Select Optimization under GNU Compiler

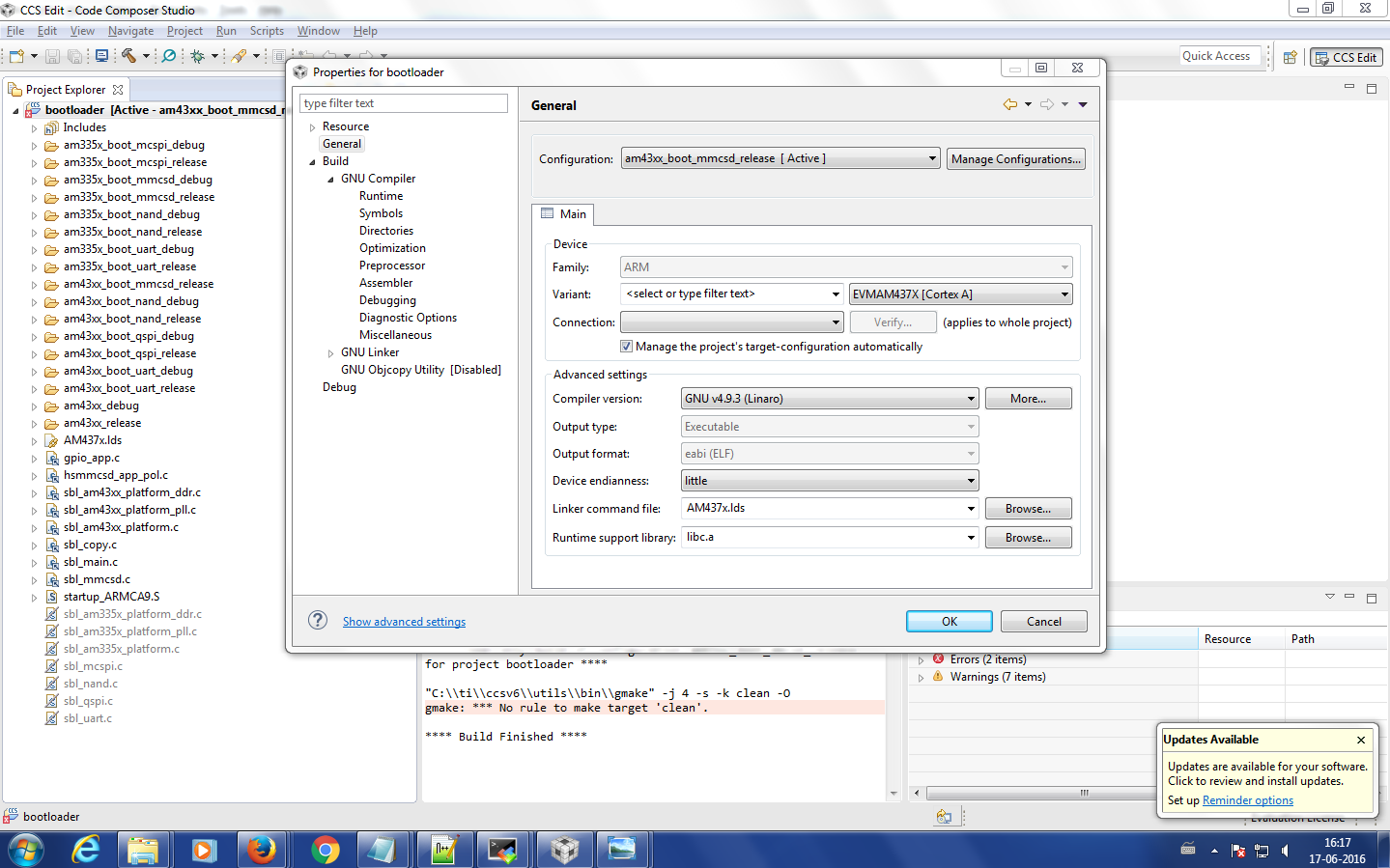coord(392,248)
